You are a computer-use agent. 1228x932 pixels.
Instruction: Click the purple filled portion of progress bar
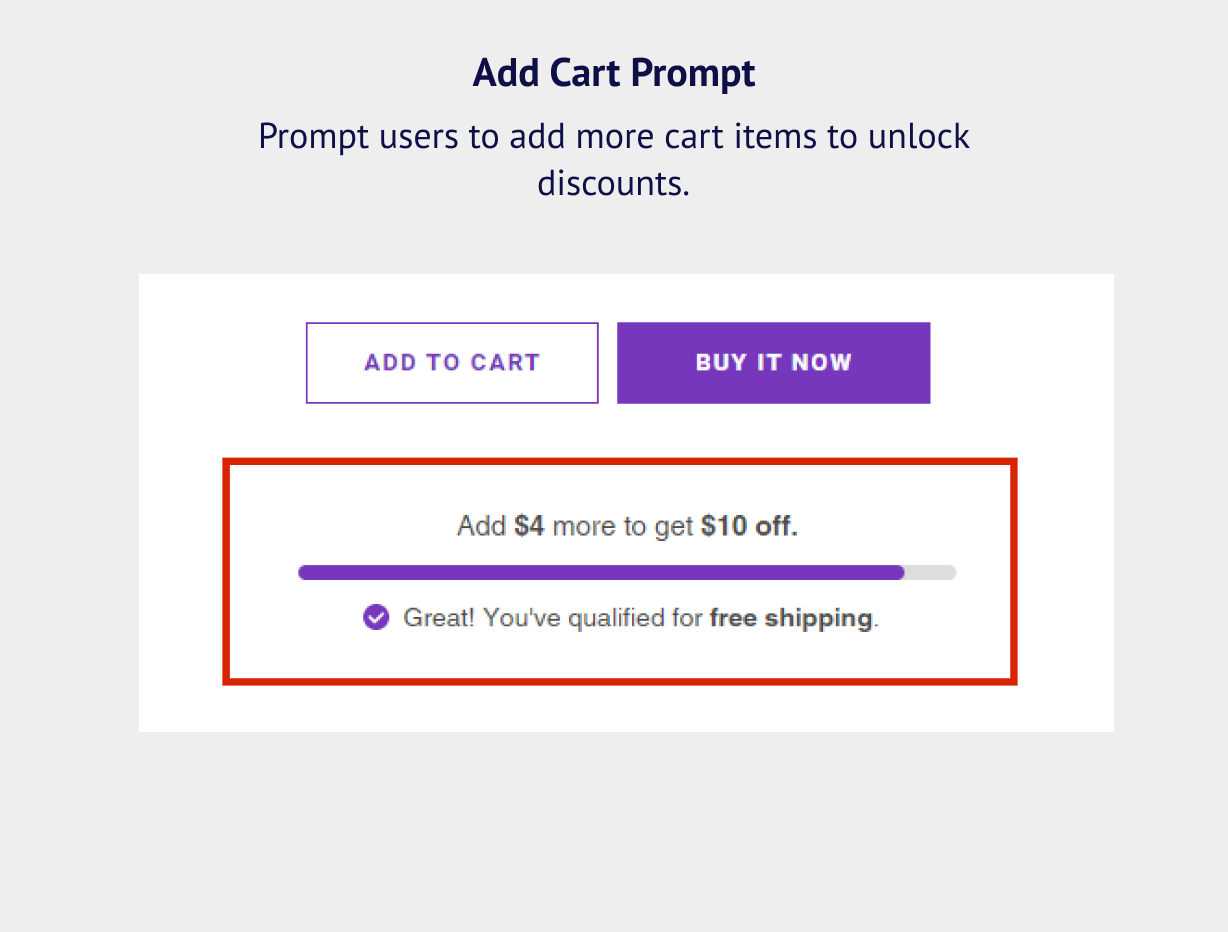601,573
